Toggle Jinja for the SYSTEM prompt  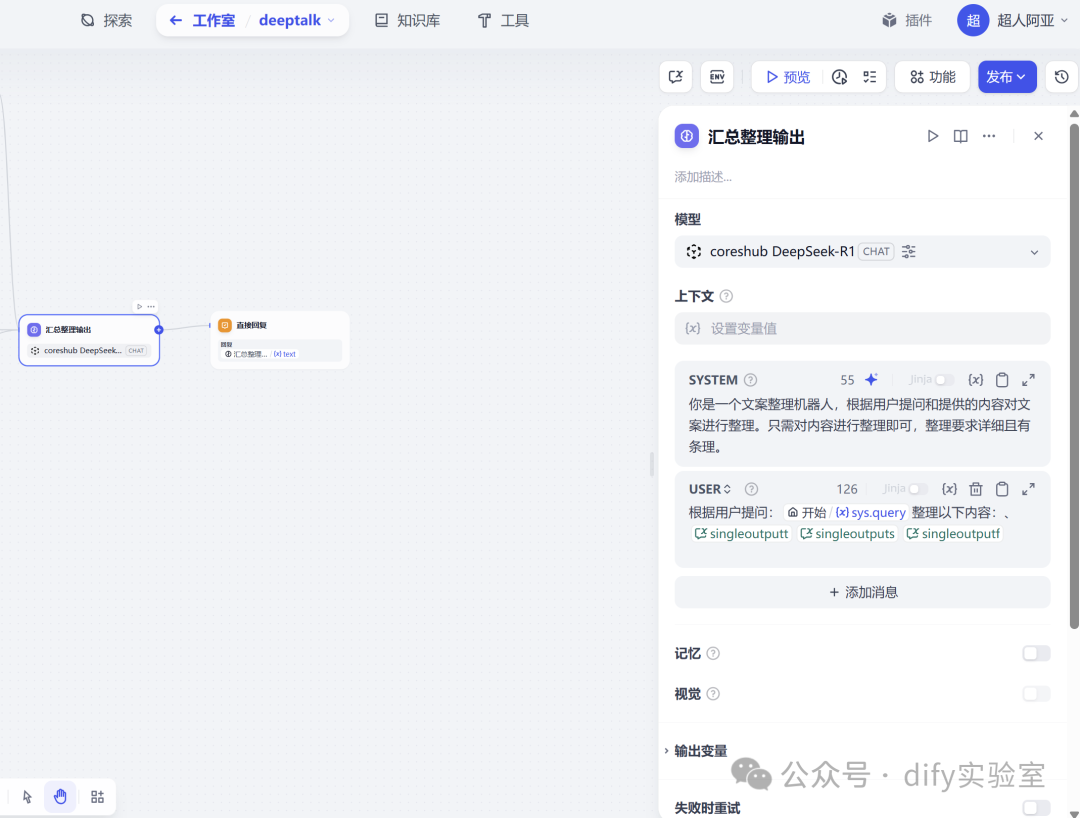(944, 380)
